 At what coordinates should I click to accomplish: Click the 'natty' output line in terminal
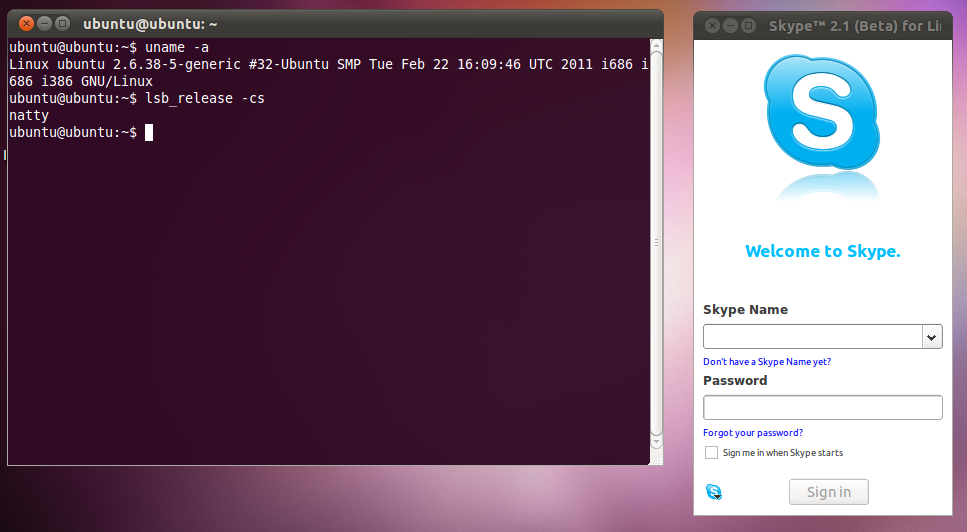(29, 115)
